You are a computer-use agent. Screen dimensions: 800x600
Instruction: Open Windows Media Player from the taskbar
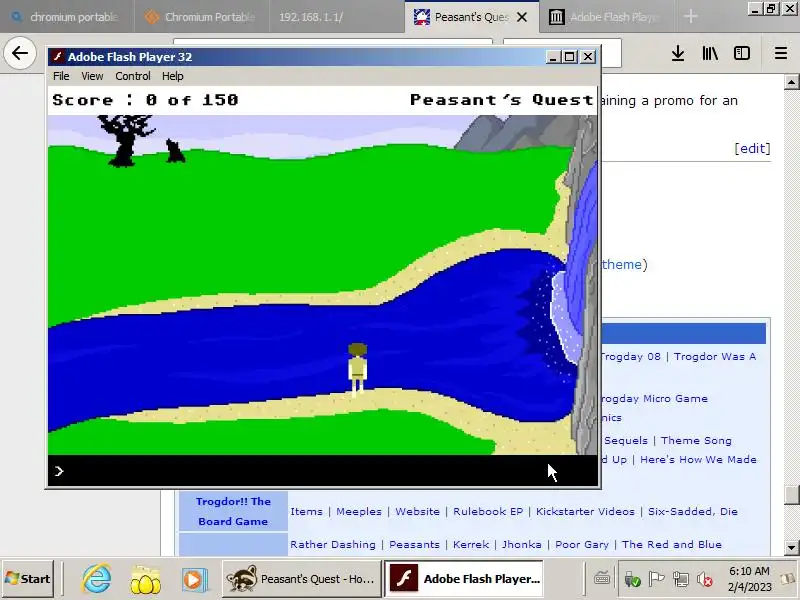click(x=193, y=580)
